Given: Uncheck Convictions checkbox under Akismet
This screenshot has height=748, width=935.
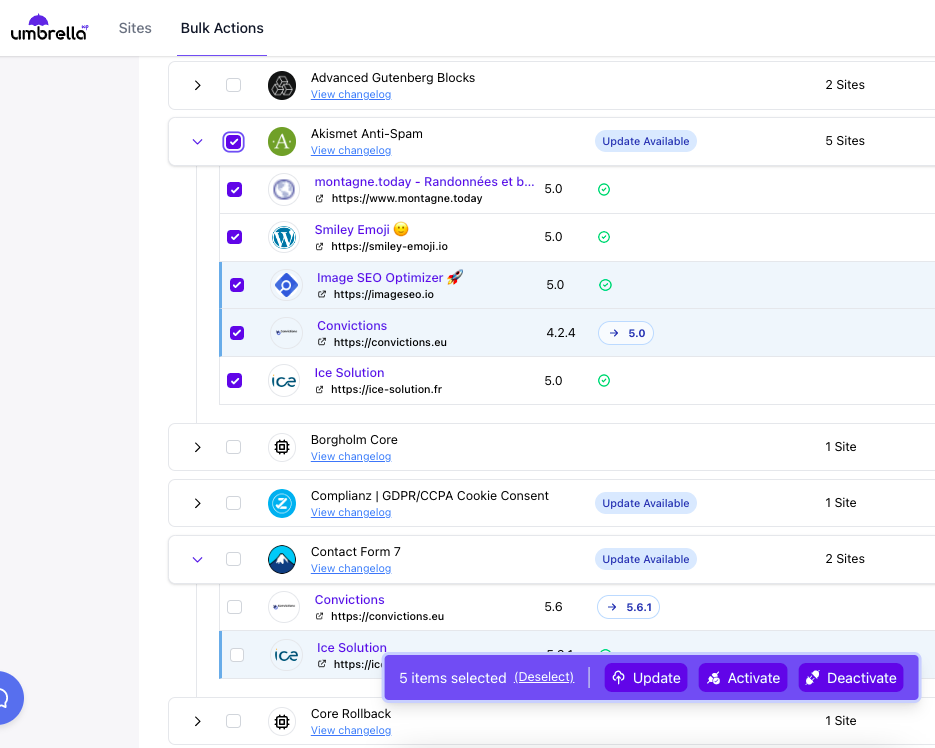Looking at the screenshot, I should point(237,333).
